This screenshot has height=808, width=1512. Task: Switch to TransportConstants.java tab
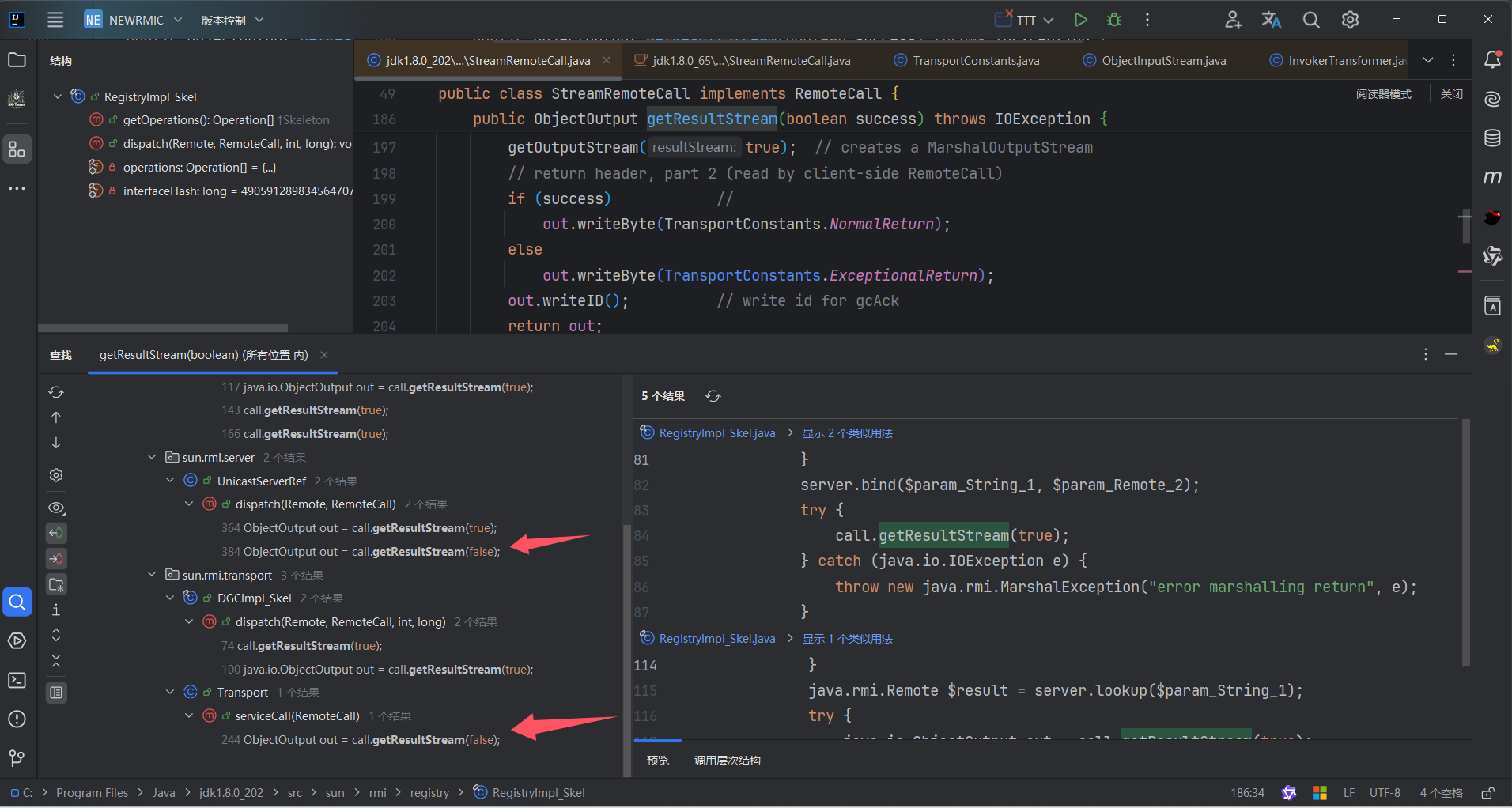coord(966,60)
